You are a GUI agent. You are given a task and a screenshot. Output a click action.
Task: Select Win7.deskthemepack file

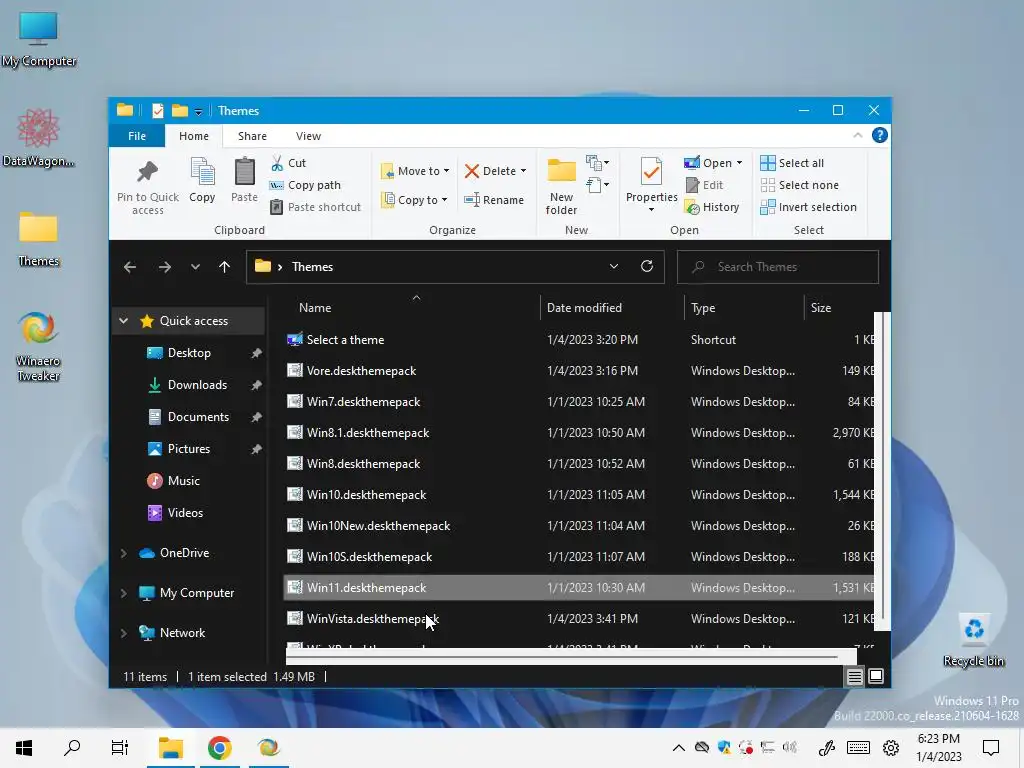coord(579,402)
